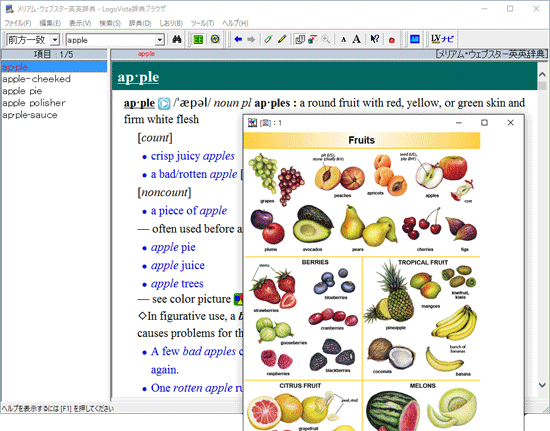Click example 'apple juice'

coord(177,265)
